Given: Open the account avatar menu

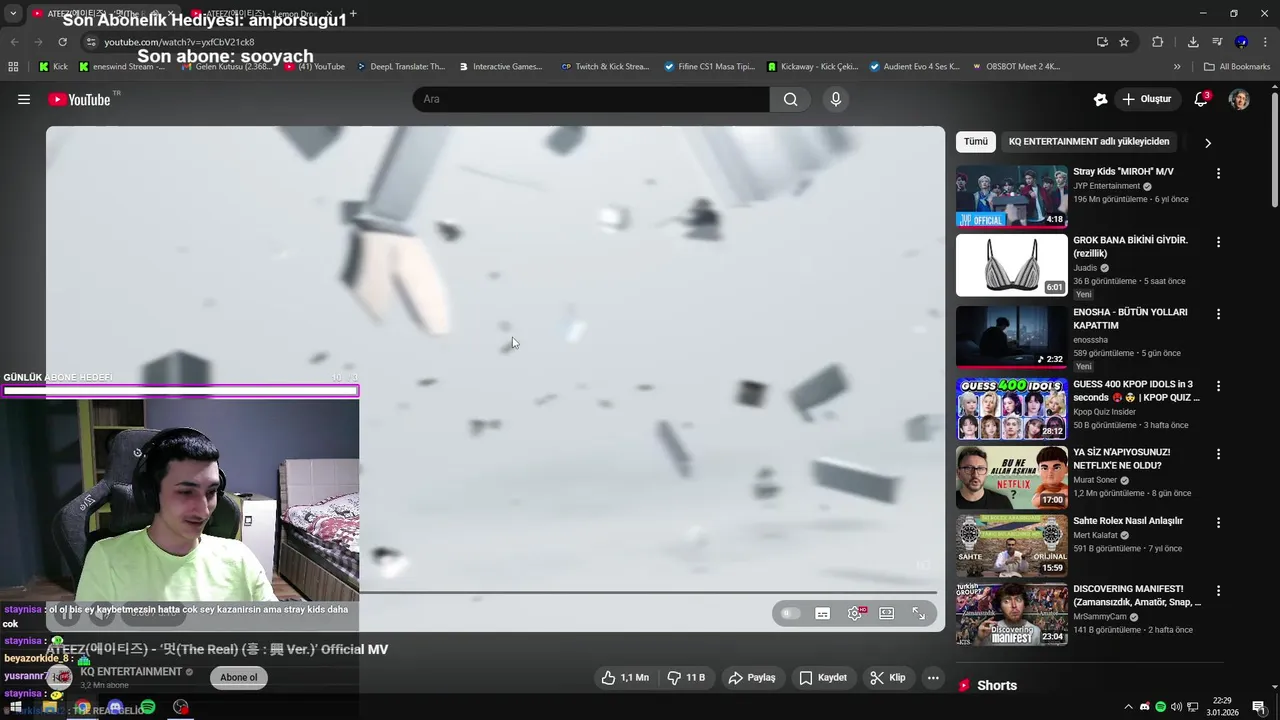Looking at the screenshot, I should tap(1239, 99).
